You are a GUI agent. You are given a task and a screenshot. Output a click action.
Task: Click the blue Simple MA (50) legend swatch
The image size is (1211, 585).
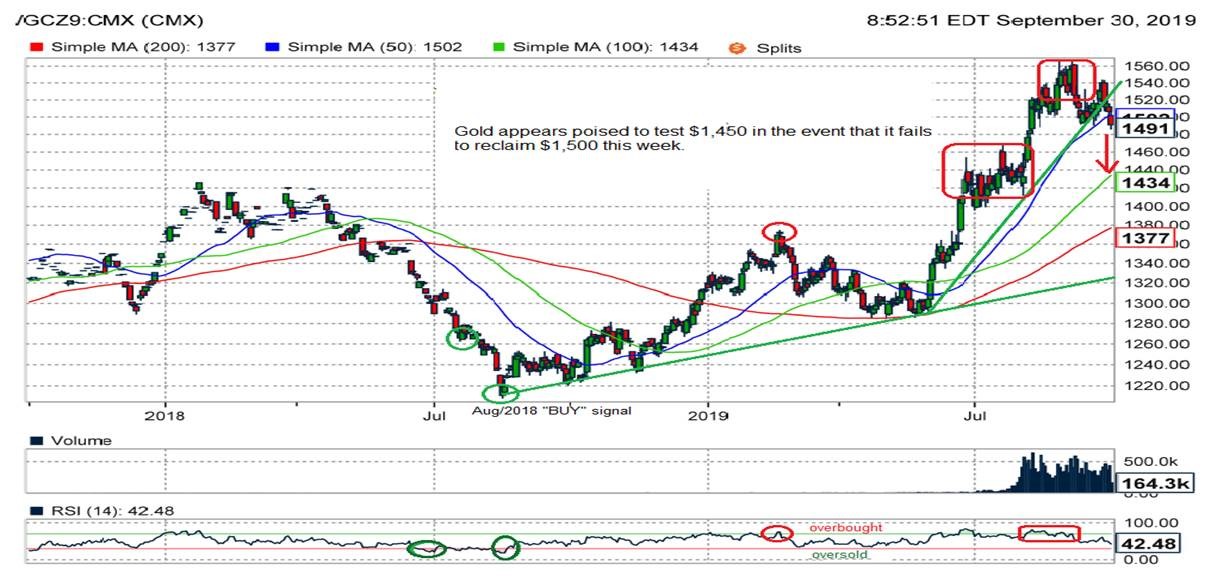coord(272,47)
